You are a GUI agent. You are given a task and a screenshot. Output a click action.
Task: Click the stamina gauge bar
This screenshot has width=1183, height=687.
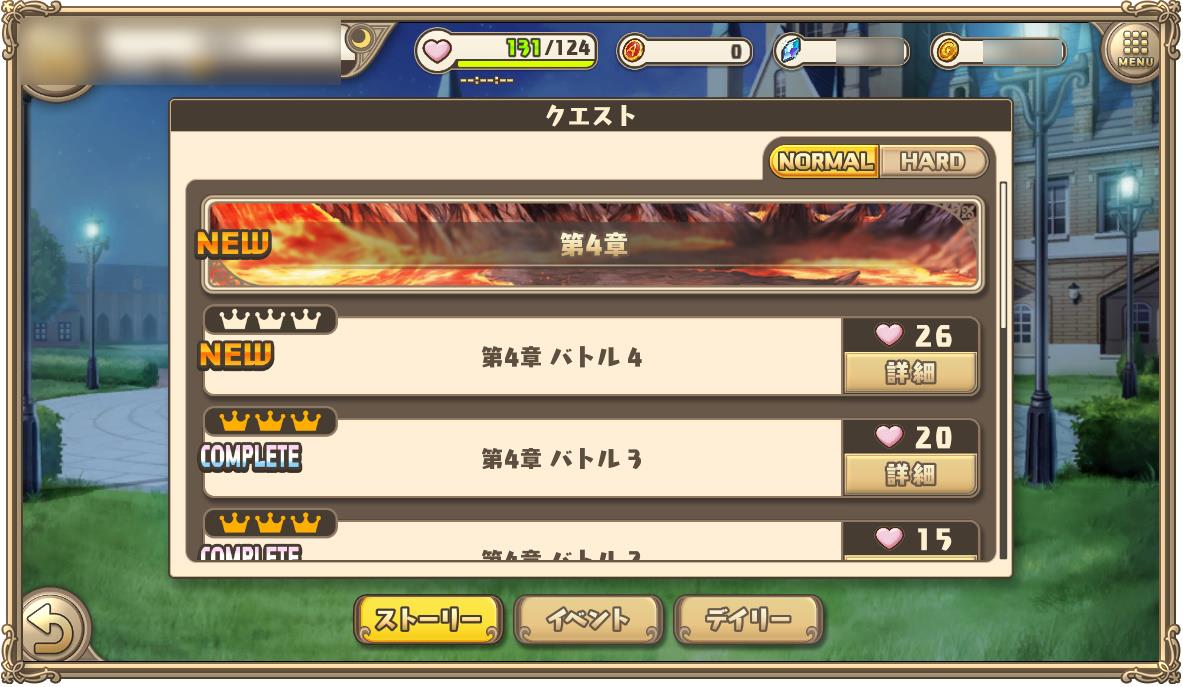point(527,65)
